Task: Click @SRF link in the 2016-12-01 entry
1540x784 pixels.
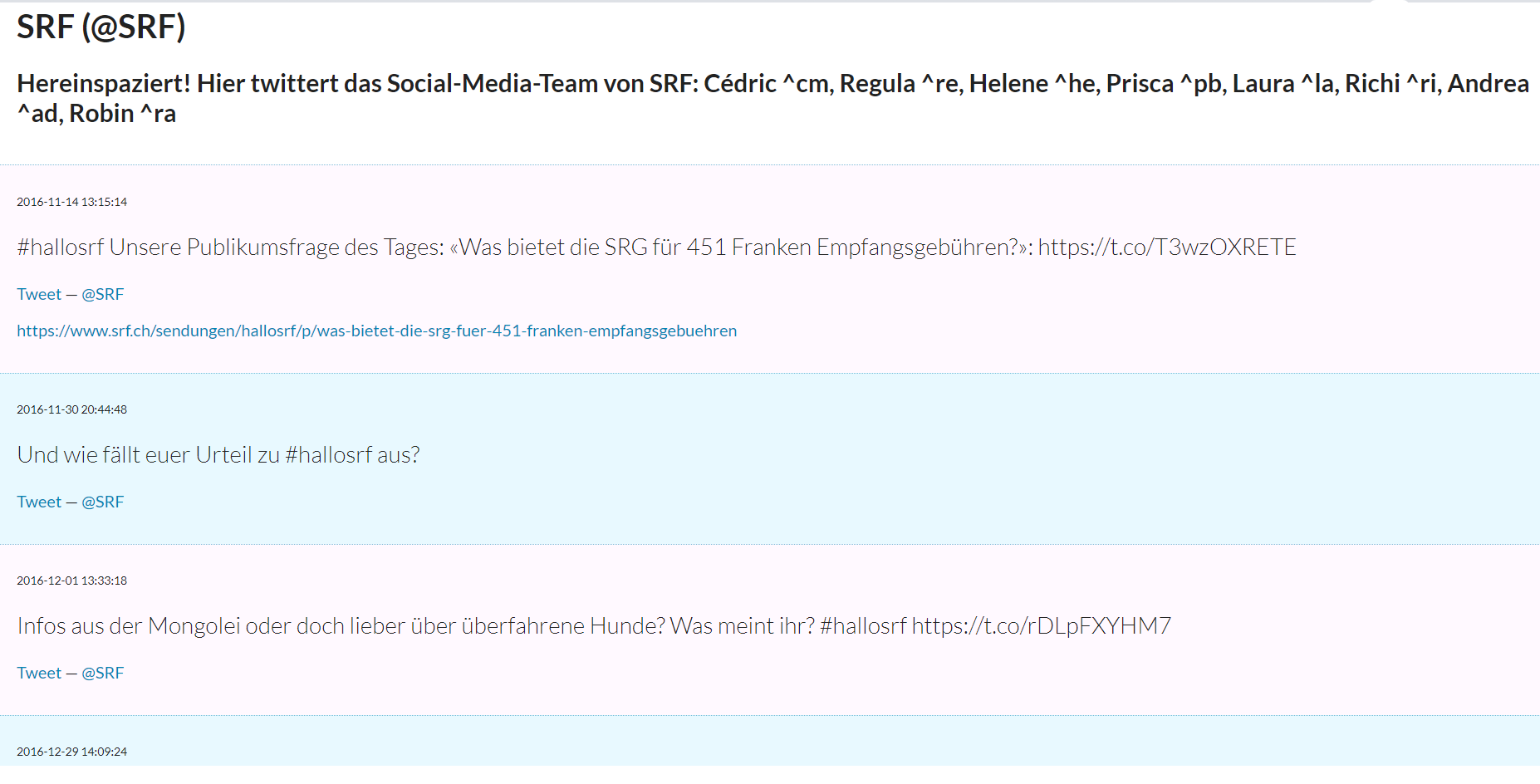Action: click(x=102, y=674)
